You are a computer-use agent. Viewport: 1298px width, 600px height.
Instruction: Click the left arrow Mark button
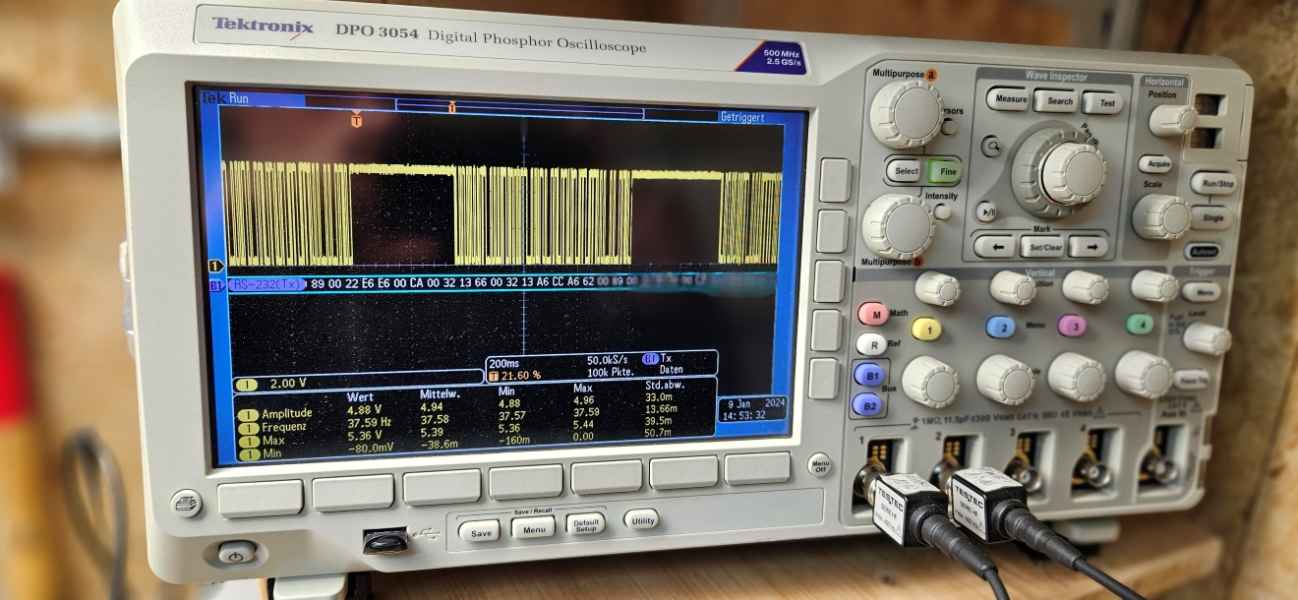pyautogui.click(x=995, y=245)
